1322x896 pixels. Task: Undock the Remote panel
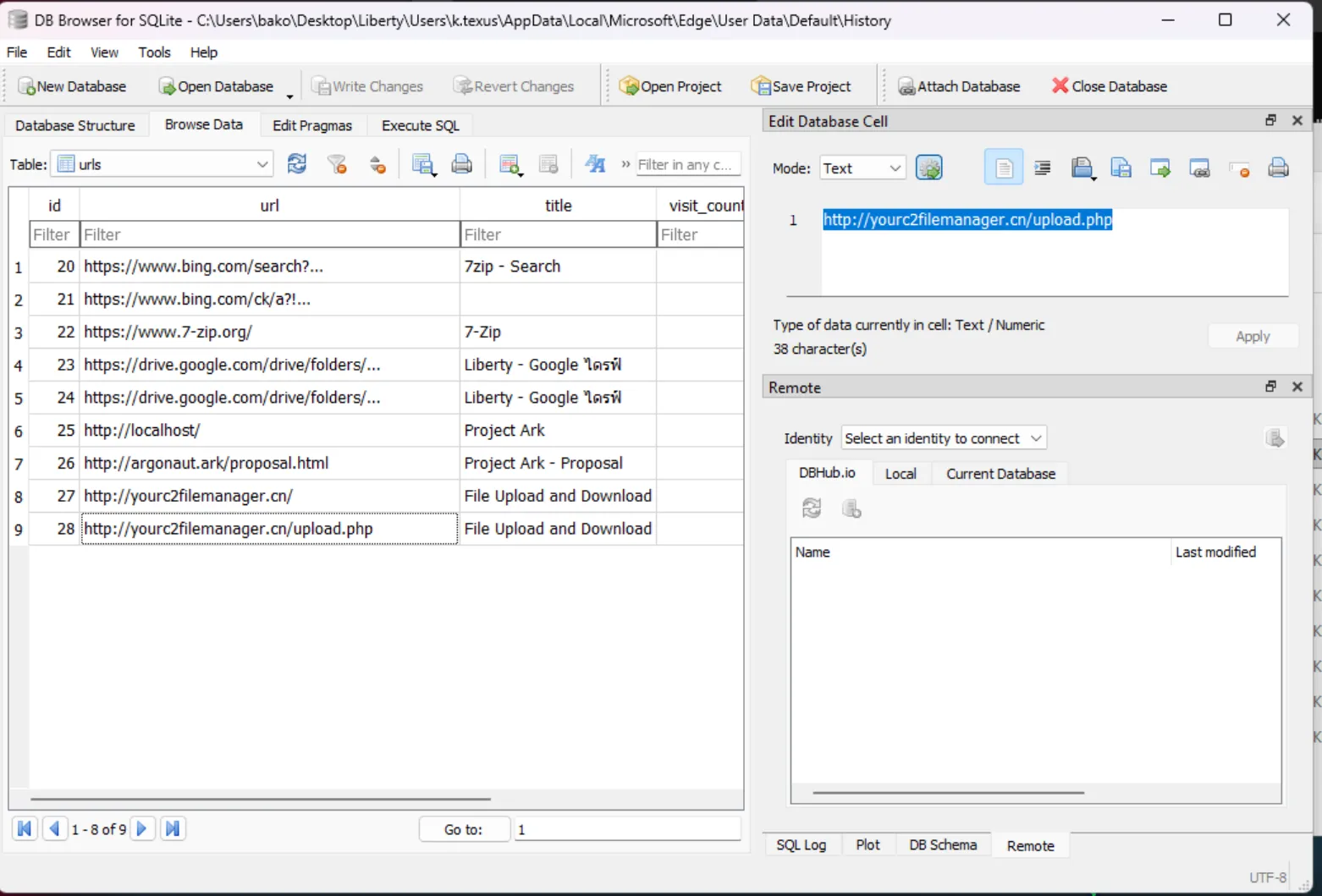1270,387
